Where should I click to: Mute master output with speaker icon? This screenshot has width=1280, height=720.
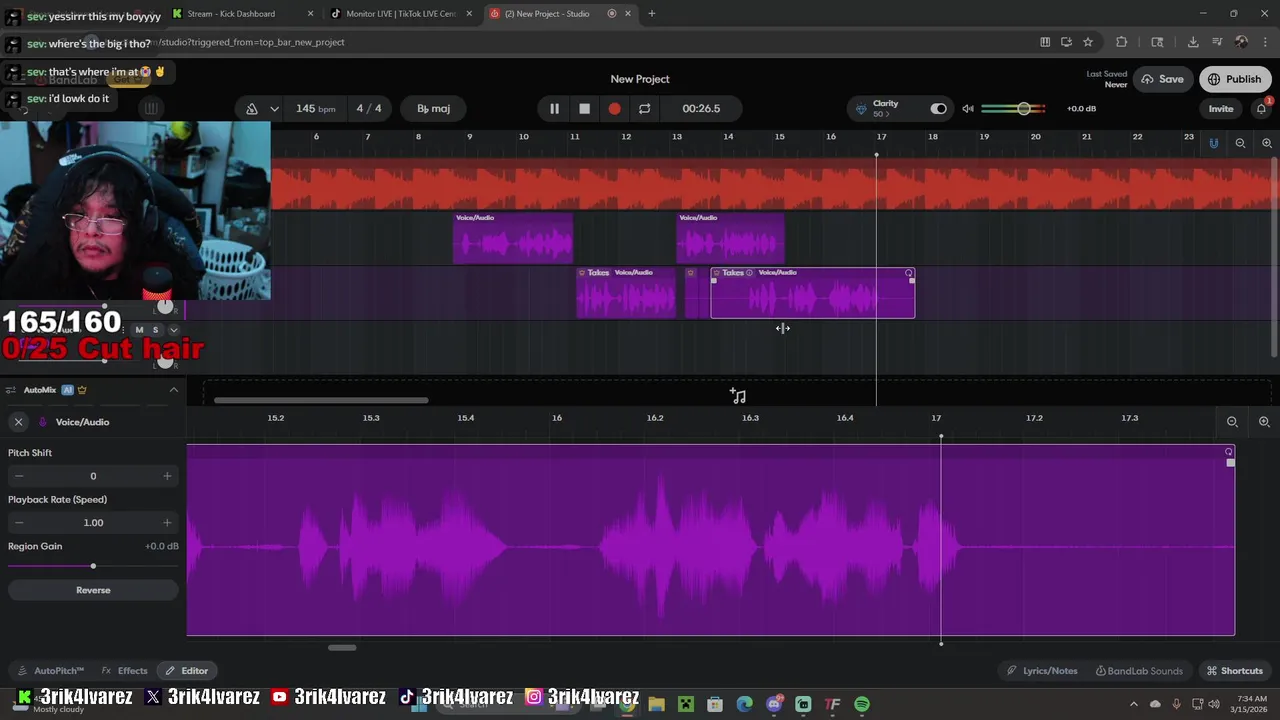pyautogui.click(x=967, y=108)
